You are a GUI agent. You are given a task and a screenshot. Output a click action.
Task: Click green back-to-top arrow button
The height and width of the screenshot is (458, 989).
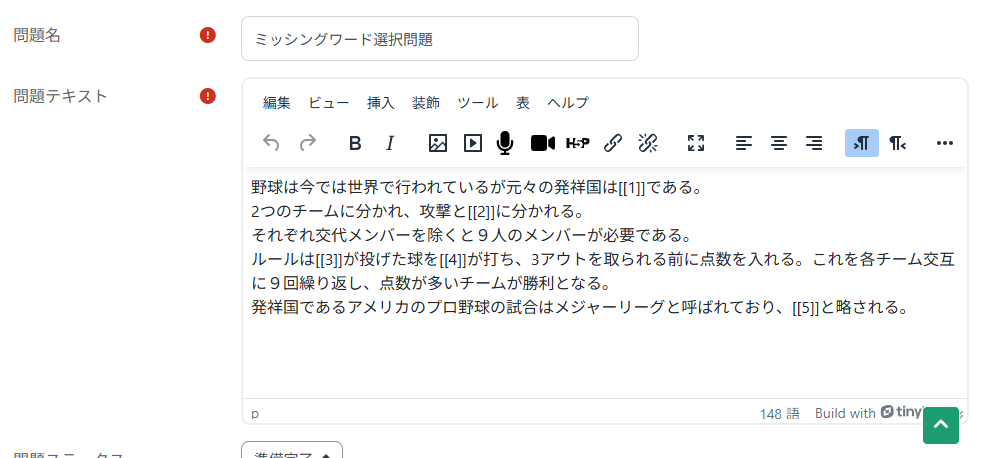click(941, 426)
